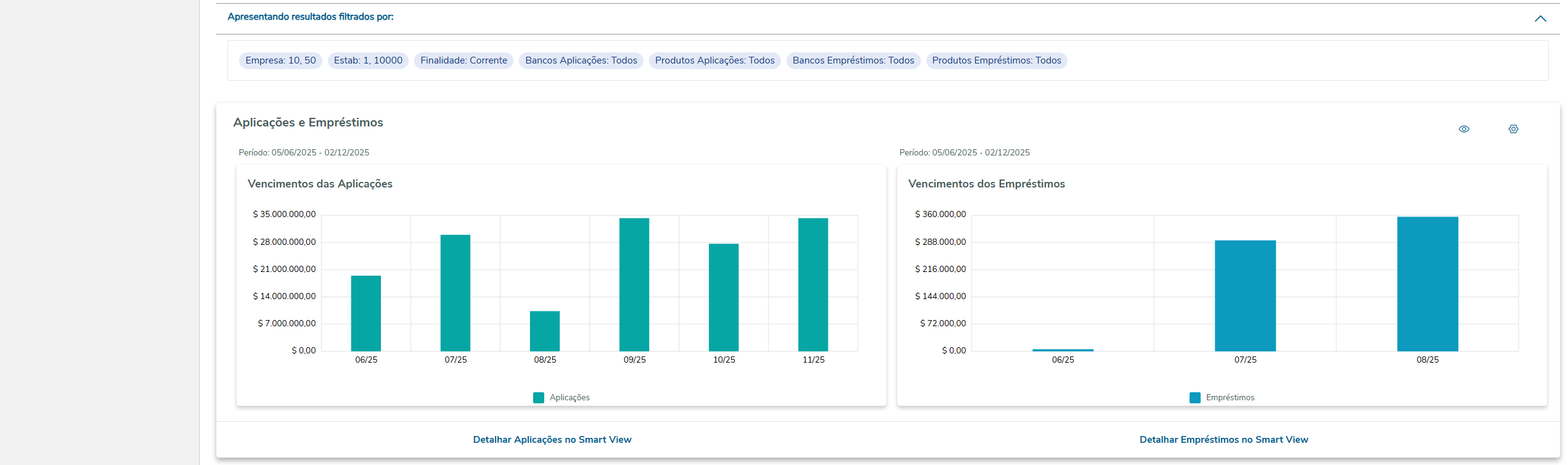Toggle visibility with the eye icon
The height and width of the screenshot is (465, 1568).
click(1464, 129)
